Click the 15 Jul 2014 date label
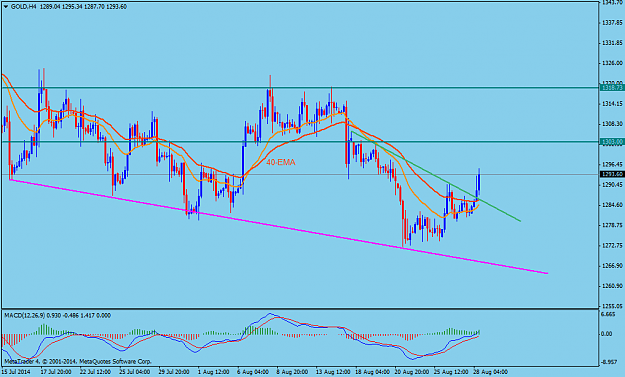 (x=17, y=372)
